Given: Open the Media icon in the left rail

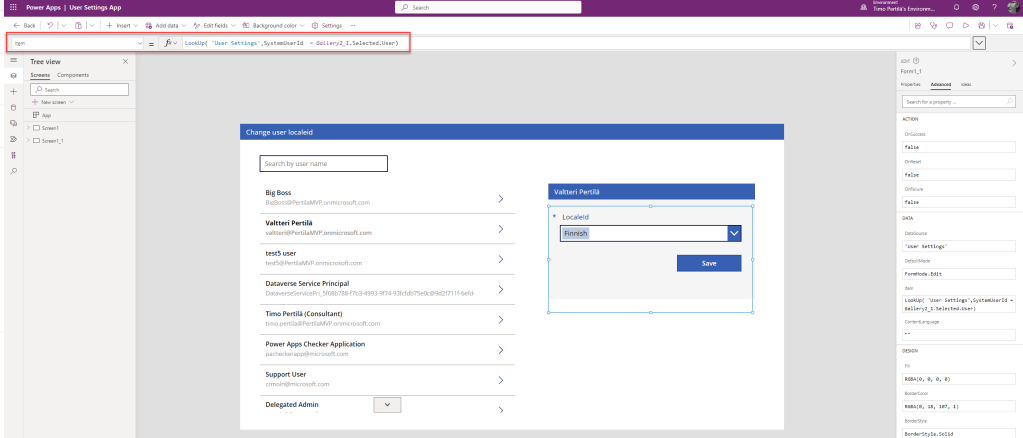Looking at the screenshot, I should click(x=13, y=122).
